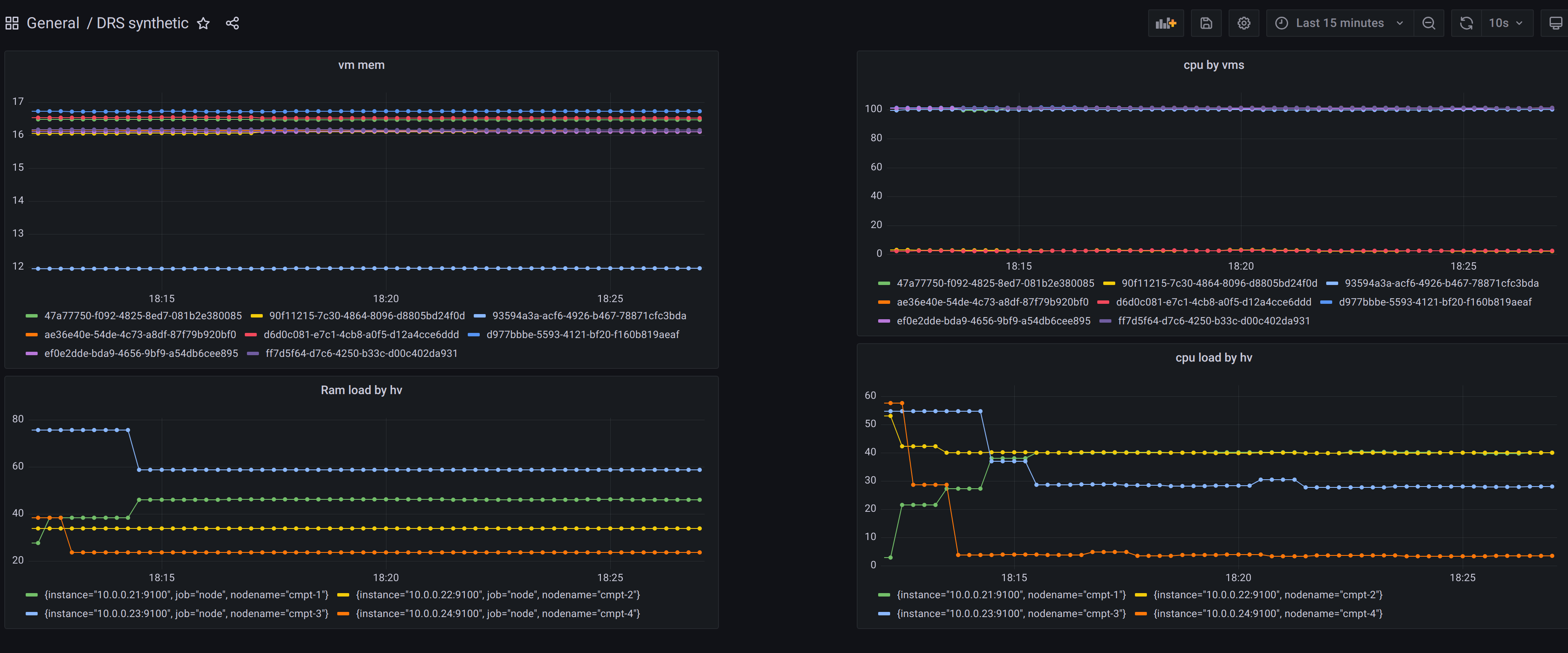Click the cycle view mode monitor icon
The height and width of the screenshot is (653, 1568).
(x=1555, y=23)
